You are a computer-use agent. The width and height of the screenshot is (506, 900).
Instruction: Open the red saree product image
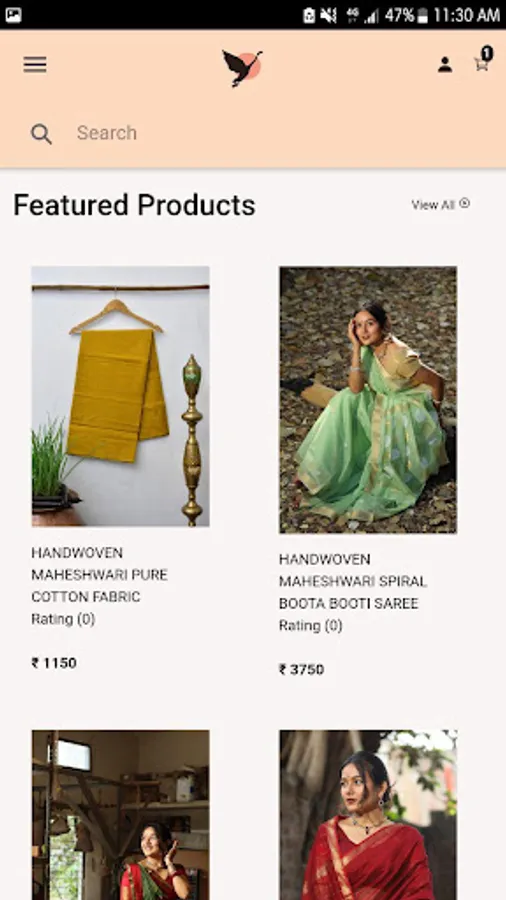(x=368, y=815)
